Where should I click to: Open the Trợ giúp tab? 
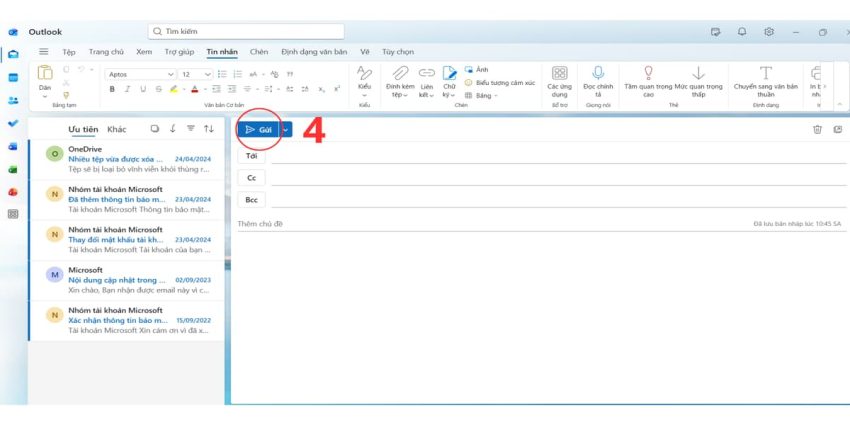pyautogui.click(x=179, y=52)
